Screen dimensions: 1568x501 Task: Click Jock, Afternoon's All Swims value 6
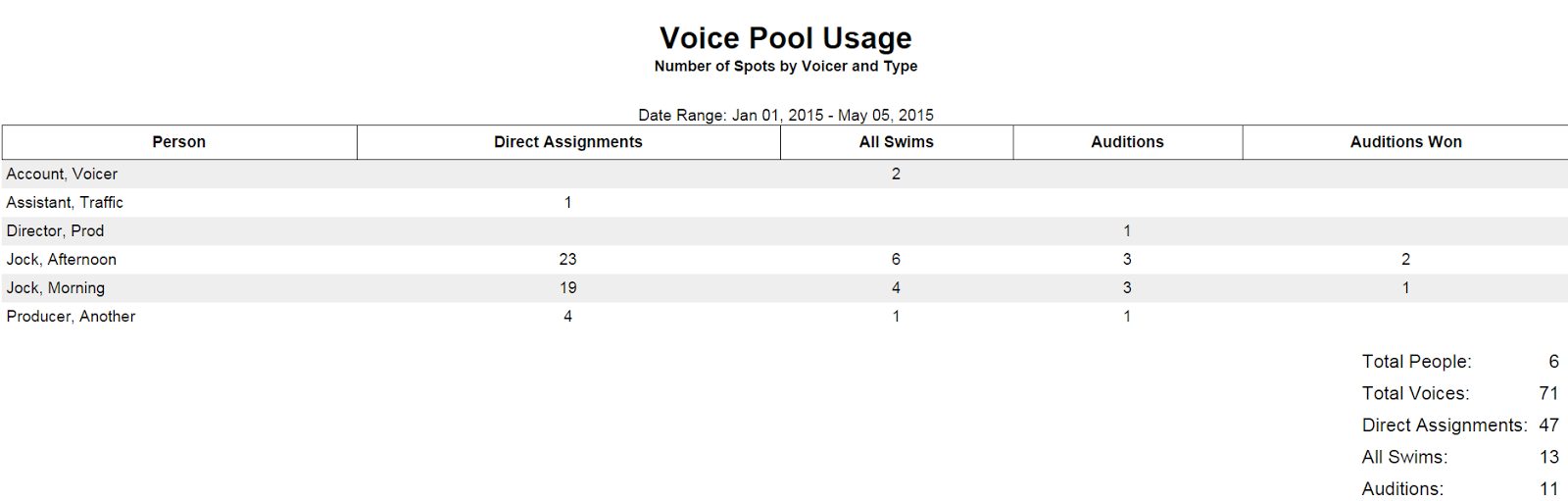(x=896, y=259)
